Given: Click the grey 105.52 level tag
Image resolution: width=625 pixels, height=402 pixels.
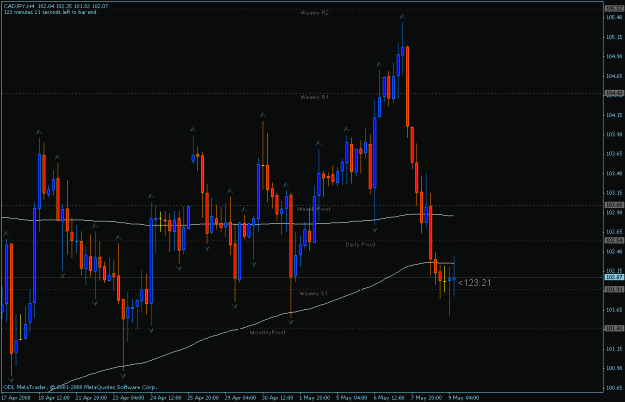Looking at the screenshot, I should (614, 9).
